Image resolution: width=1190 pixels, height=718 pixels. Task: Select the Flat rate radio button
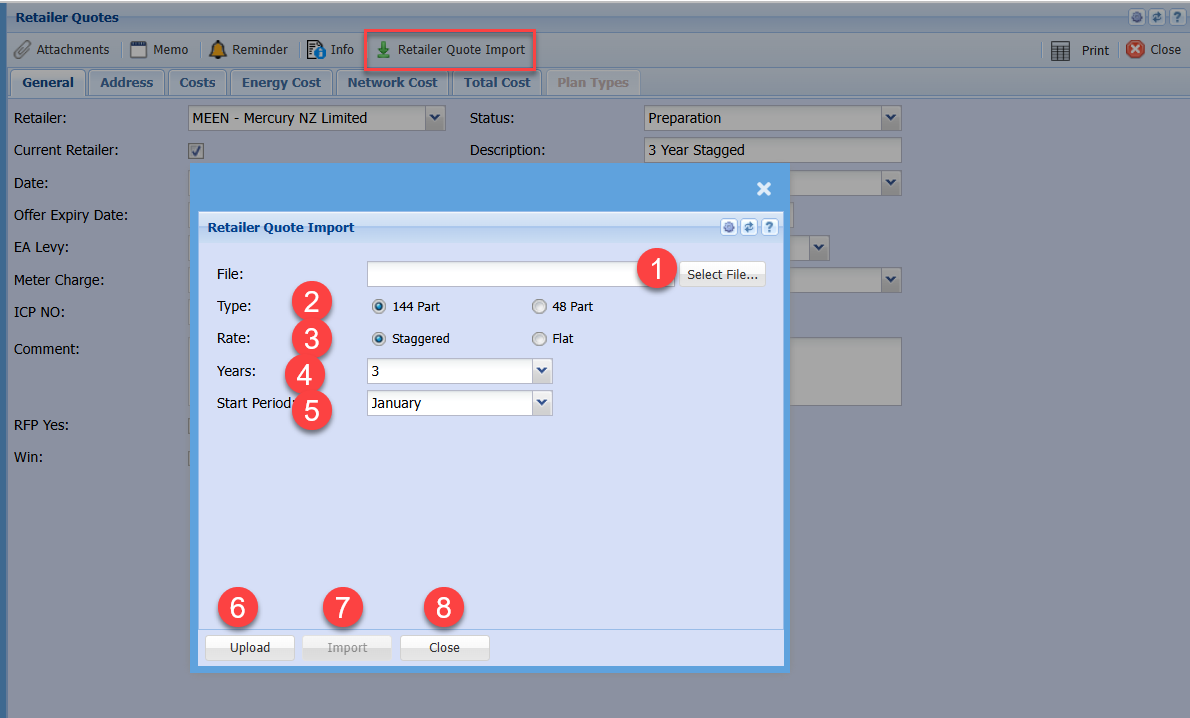point(539,339)
